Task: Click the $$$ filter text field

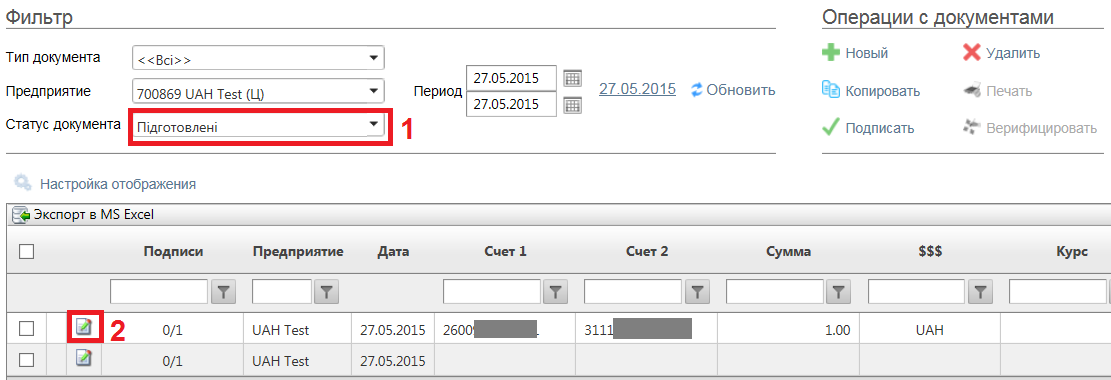Action: [917, 291]
